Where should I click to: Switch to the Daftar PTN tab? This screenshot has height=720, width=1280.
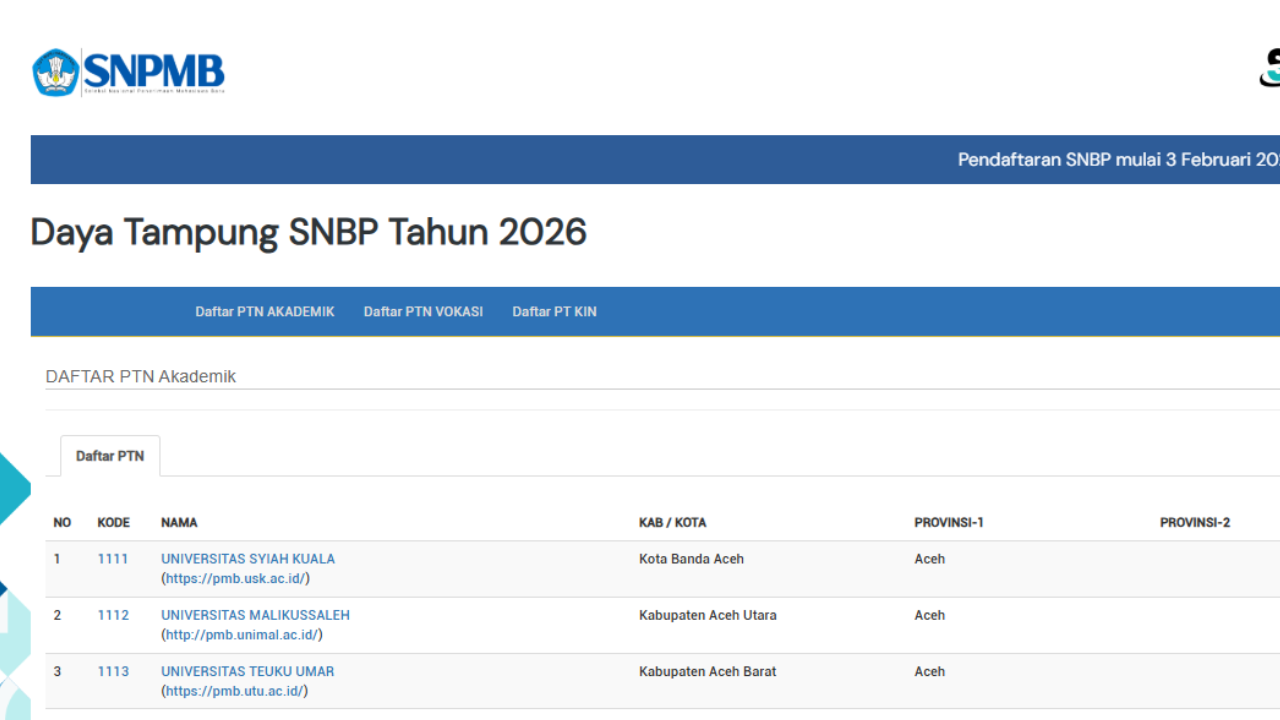(110, 456)
